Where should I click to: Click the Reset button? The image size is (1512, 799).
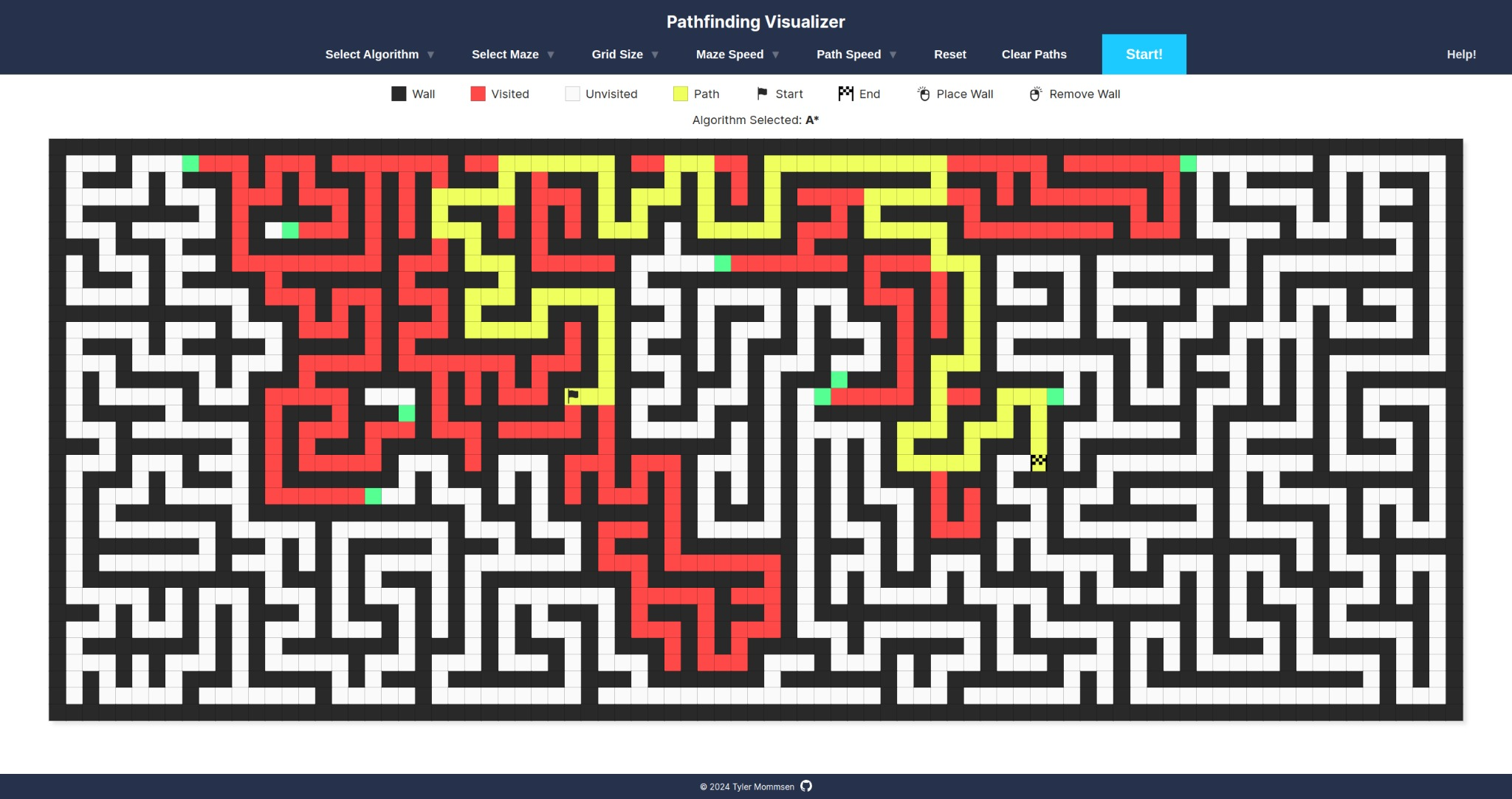949,55
